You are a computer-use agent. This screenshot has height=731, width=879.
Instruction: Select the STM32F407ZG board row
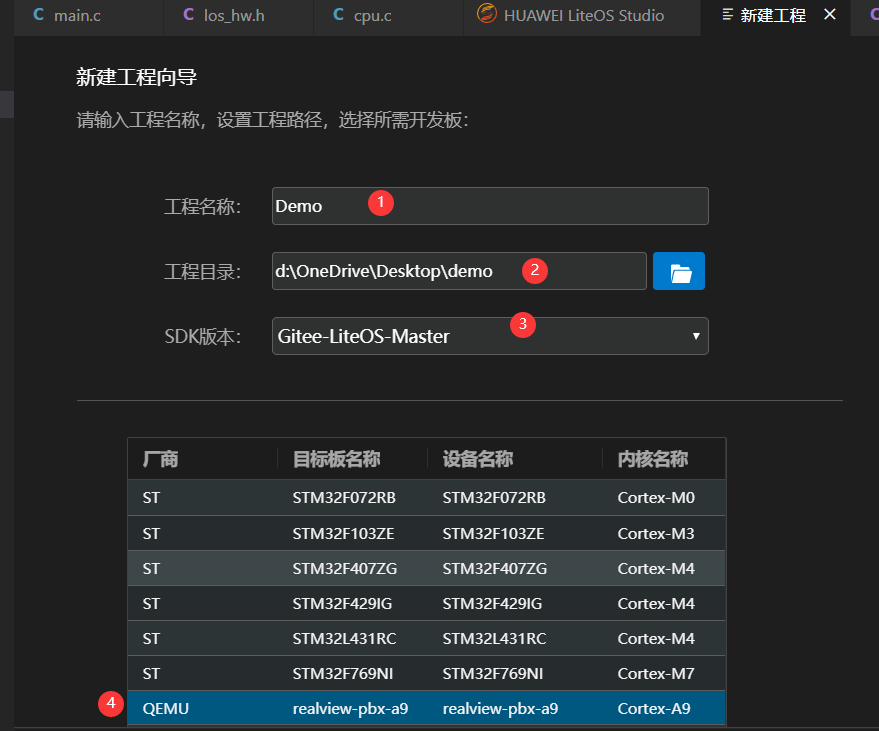426,568
